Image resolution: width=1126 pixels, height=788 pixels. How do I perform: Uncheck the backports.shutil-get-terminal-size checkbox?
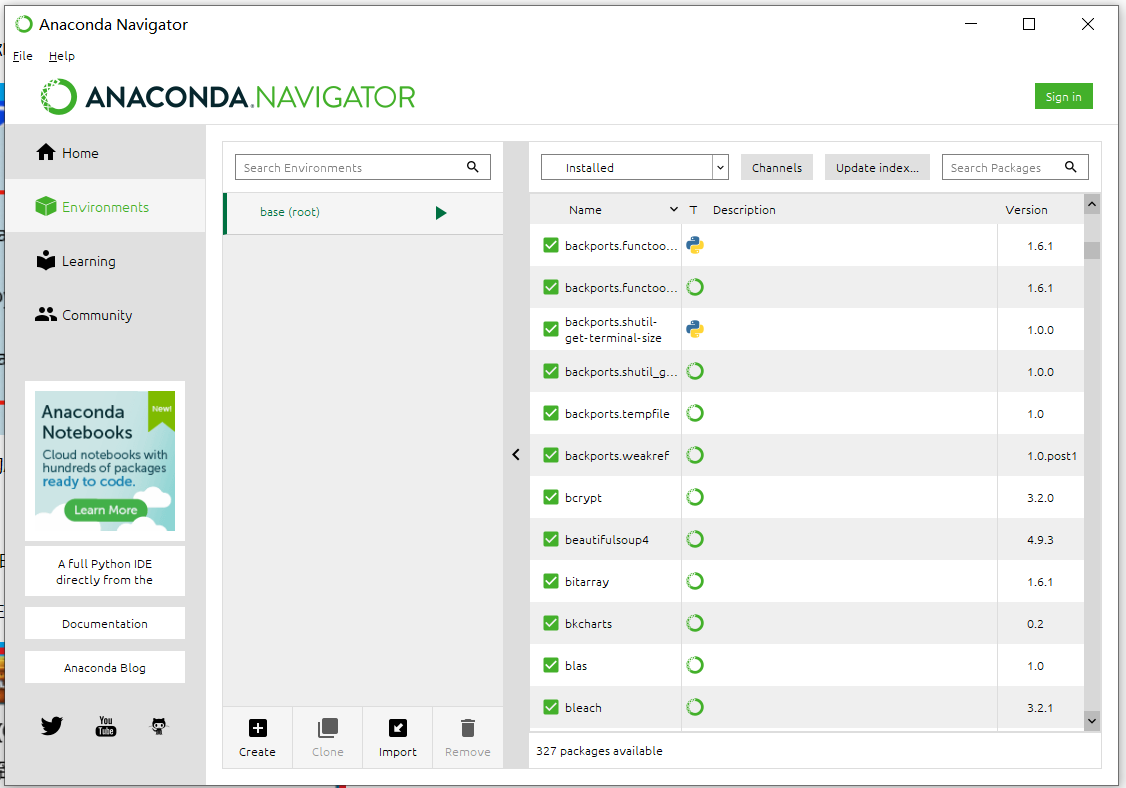[551, 329]
